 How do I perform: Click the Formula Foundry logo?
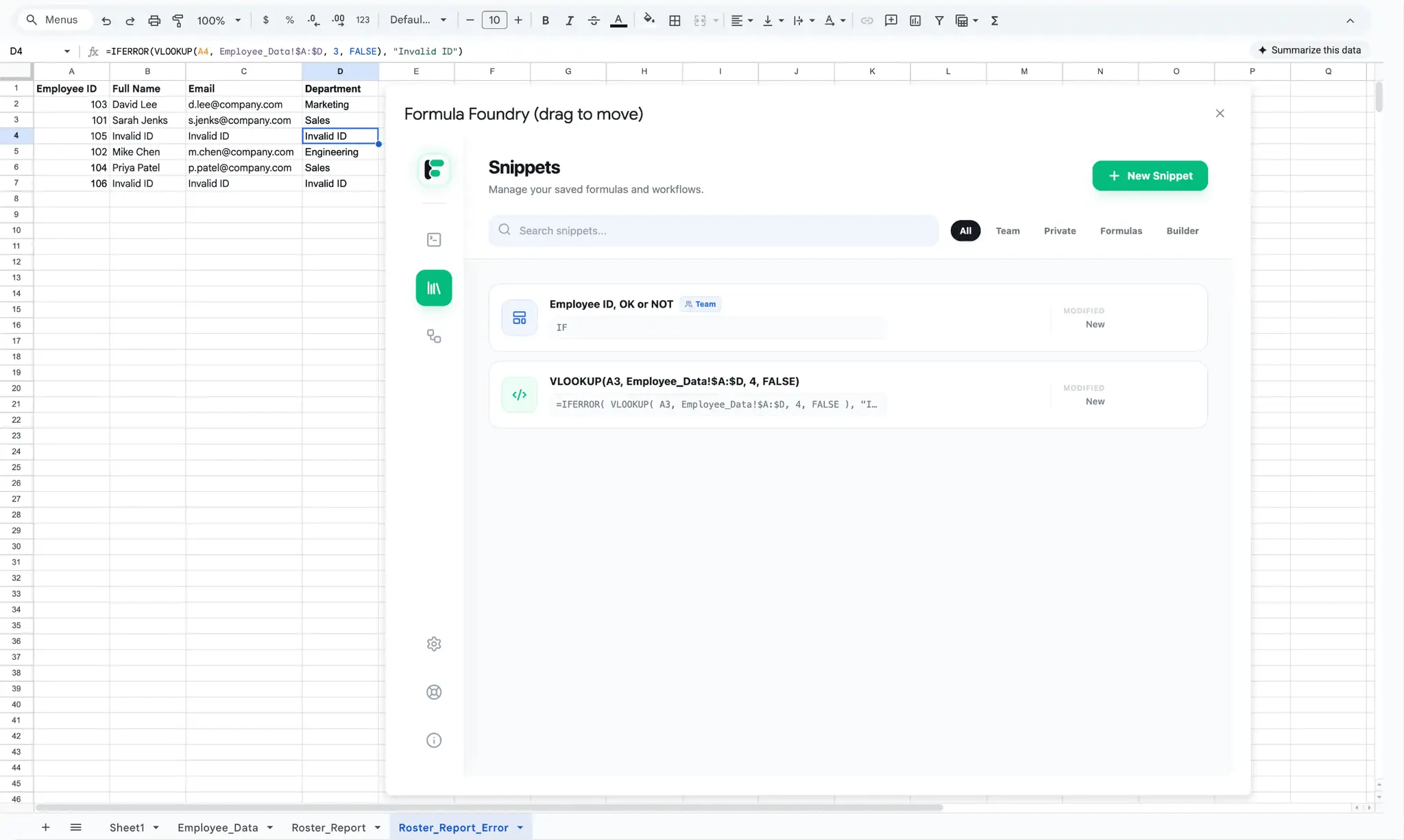[434, 169]
